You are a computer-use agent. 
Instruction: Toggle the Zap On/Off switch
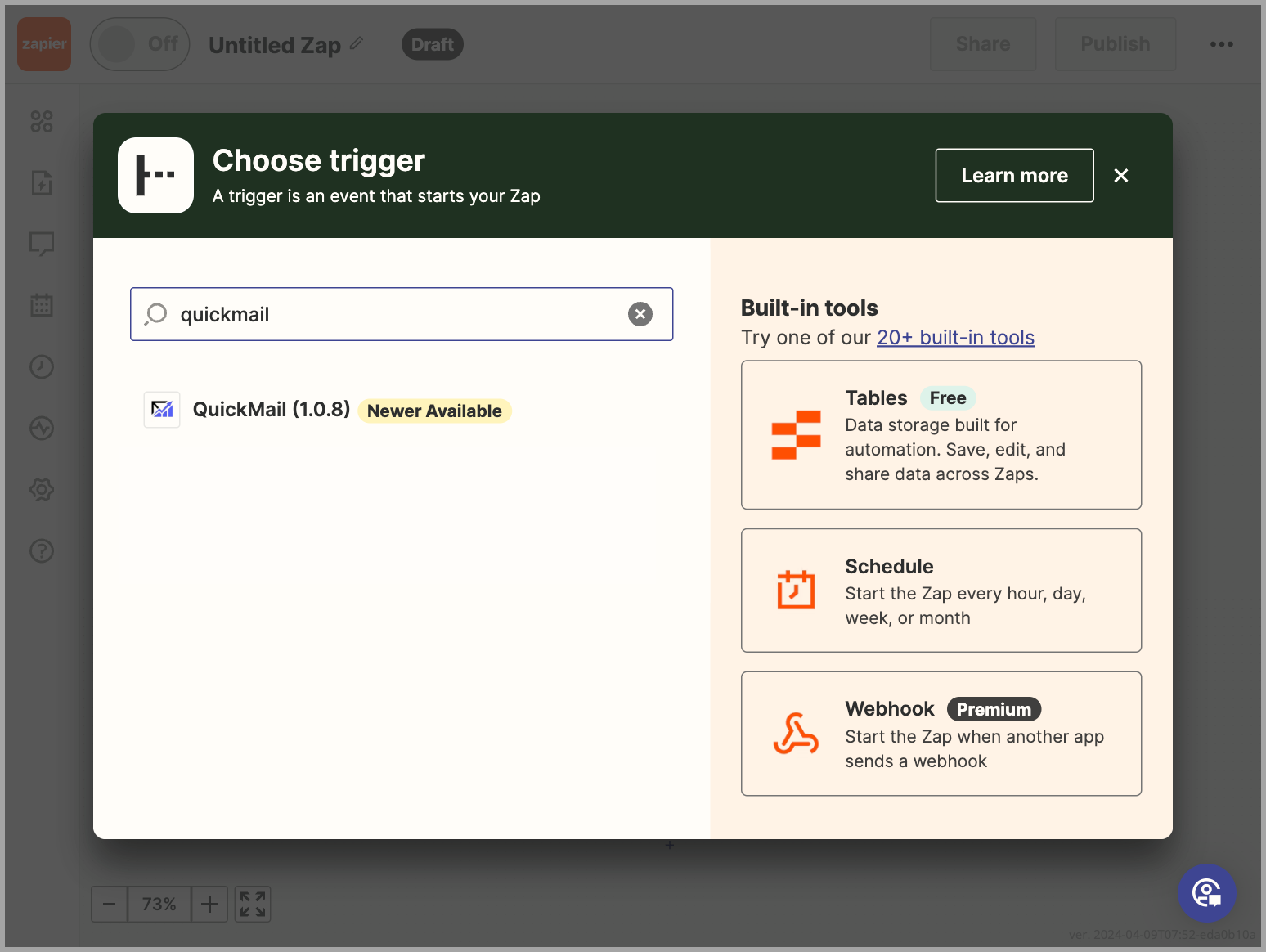pyautogui.click(x=140, y=44)
